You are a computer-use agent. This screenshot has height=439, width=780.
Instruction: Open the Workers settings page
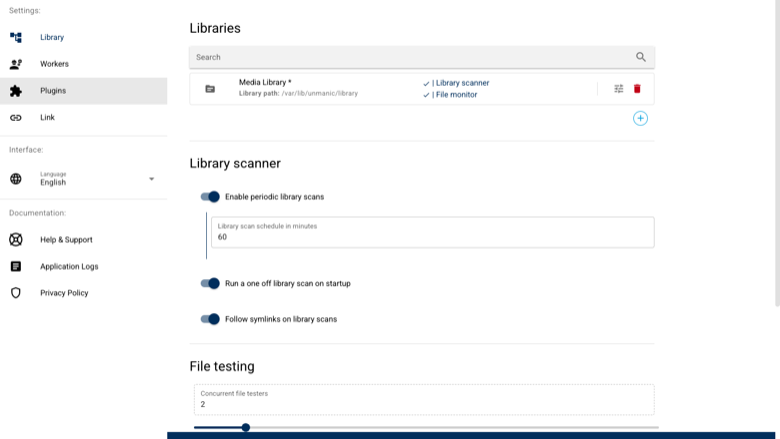coord(84,64)
